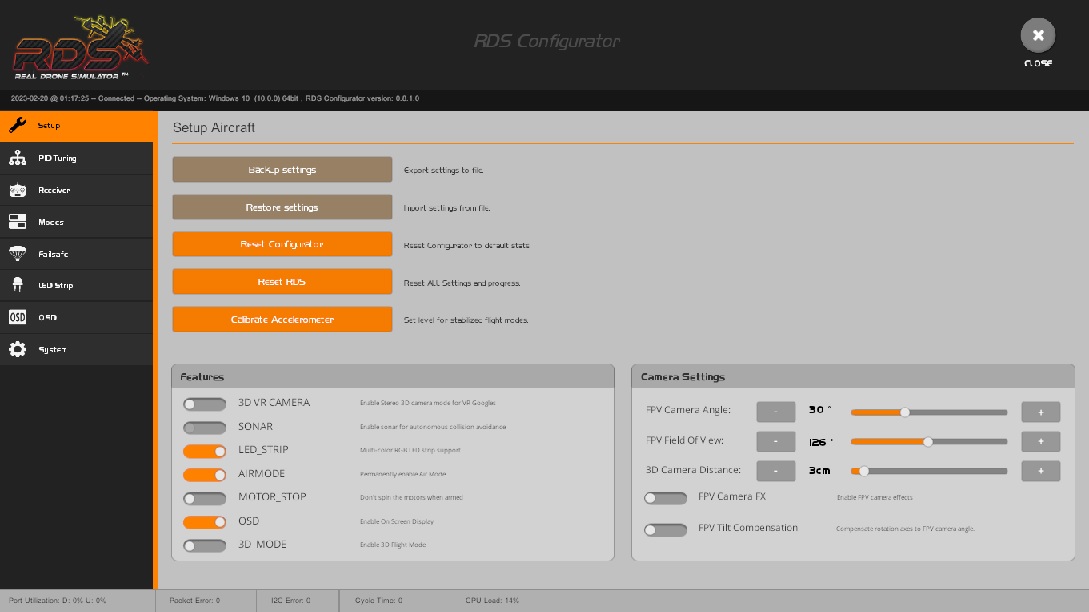Click the Camera Settings panel header
This screenshot has width=1089, height=612.
853,377
